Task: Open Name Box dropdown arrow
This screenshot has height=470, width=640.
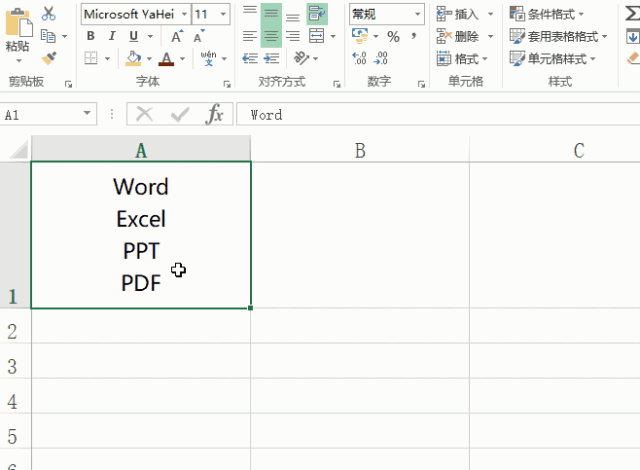Action: [x=87, y=113]
